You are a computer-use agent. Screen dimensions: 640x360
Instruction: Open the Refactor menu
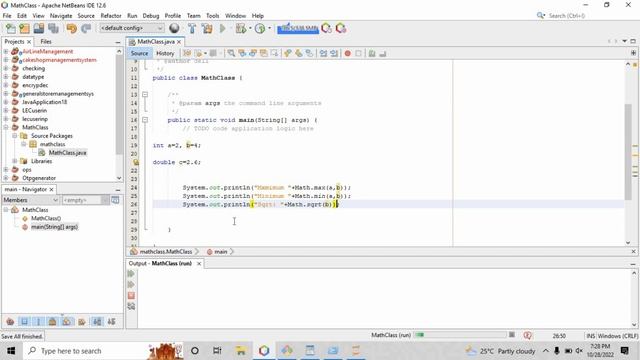point(111,16)
